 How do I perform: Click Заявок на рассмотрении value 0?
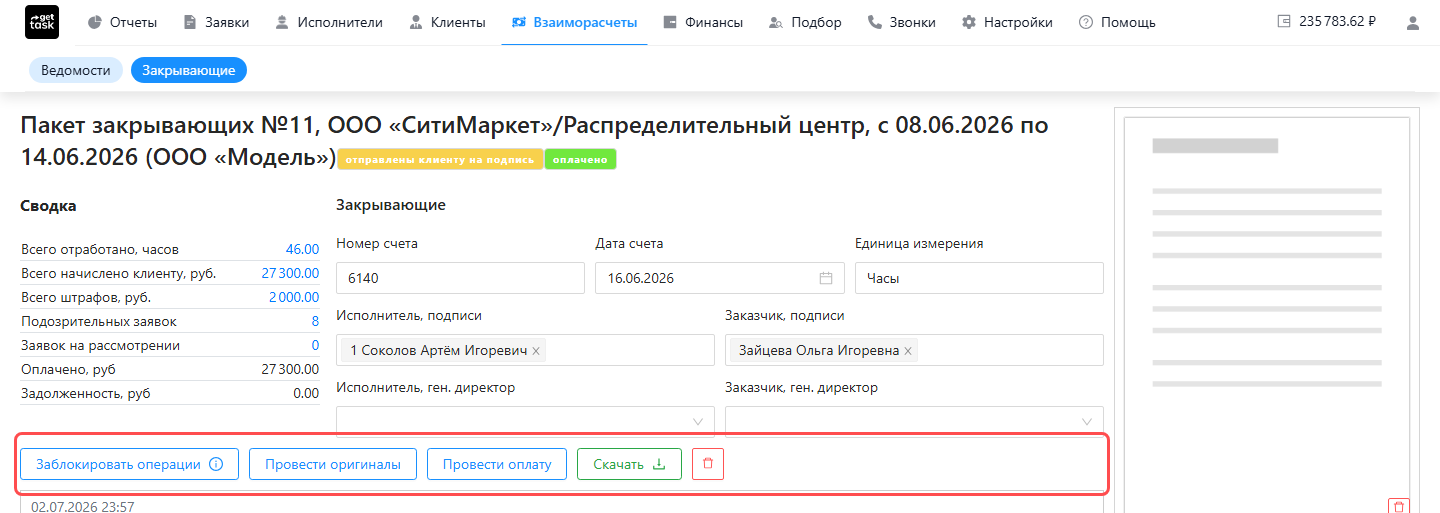coord(315,345)
